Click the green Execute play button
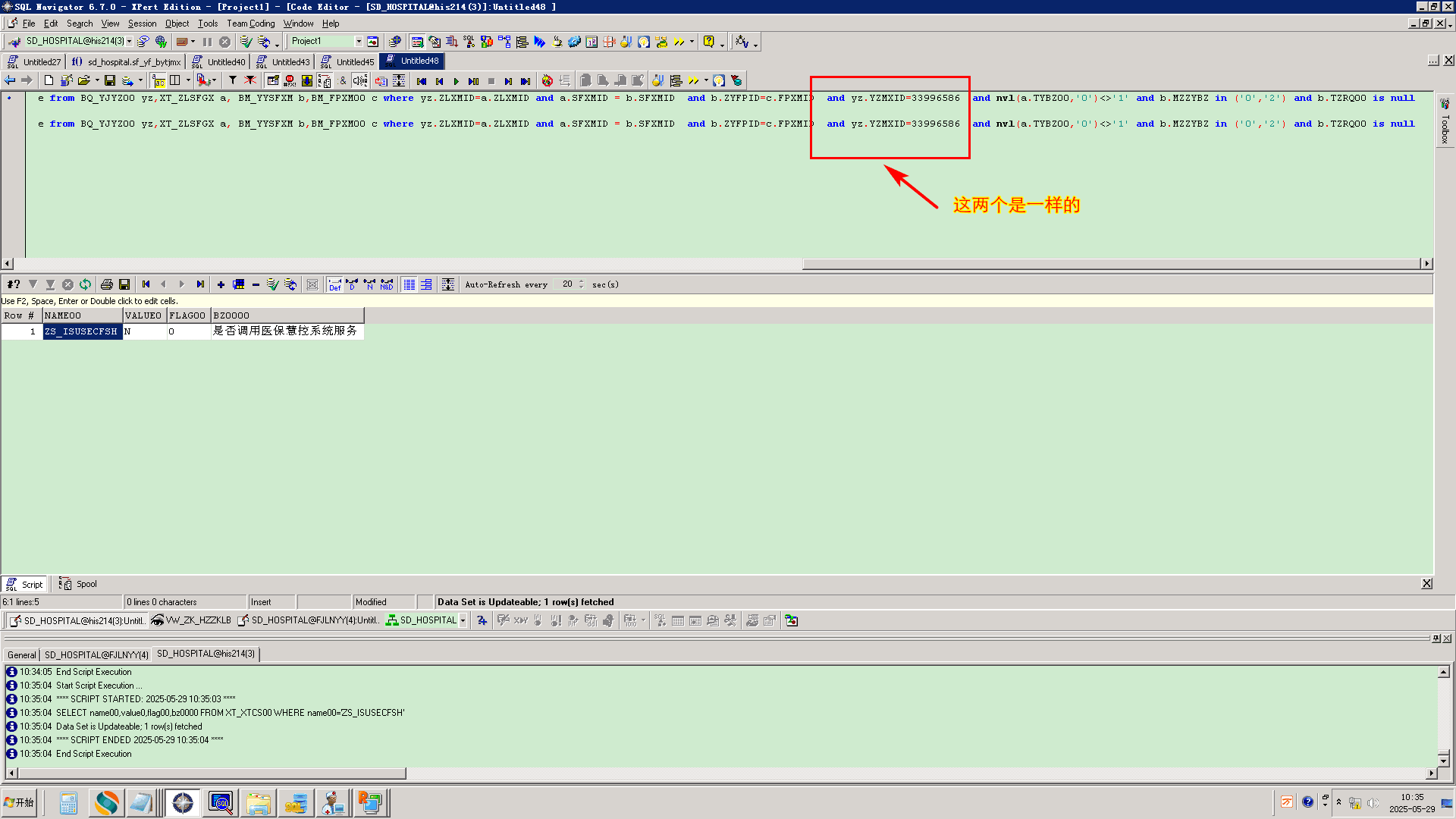 click(456, 81)
